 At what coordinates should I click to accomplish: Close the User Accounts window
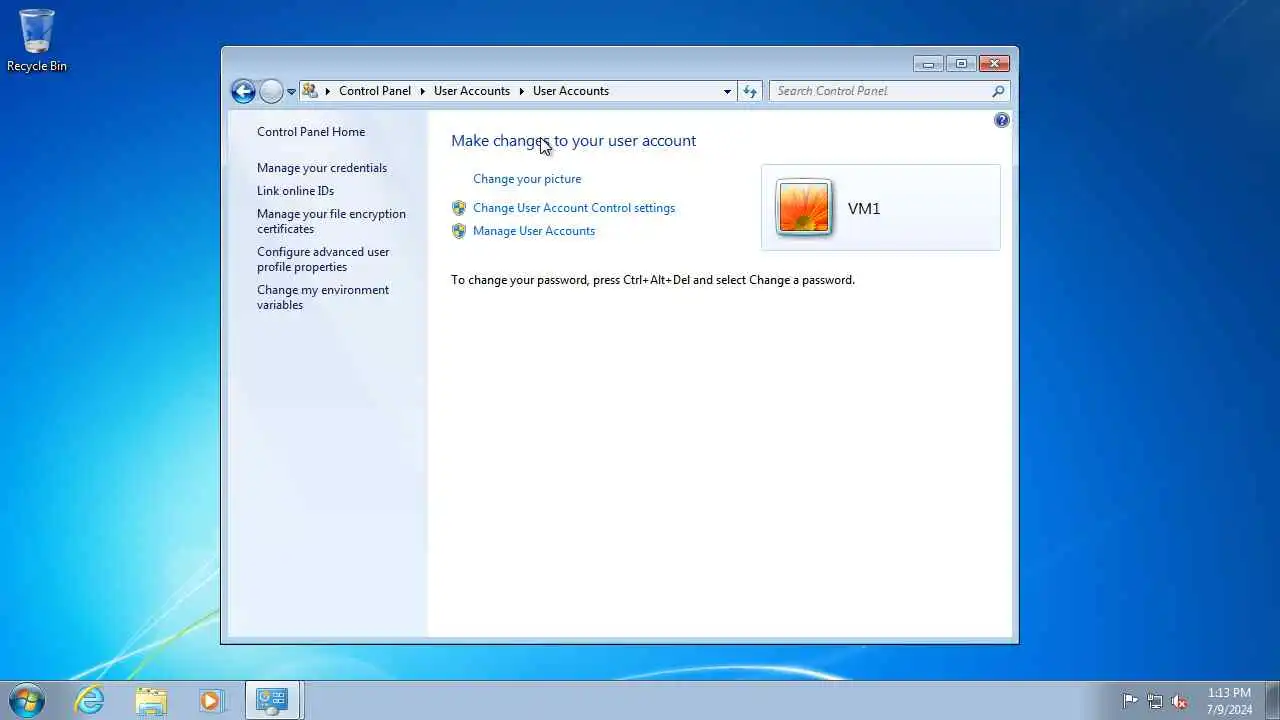(994, 64)
